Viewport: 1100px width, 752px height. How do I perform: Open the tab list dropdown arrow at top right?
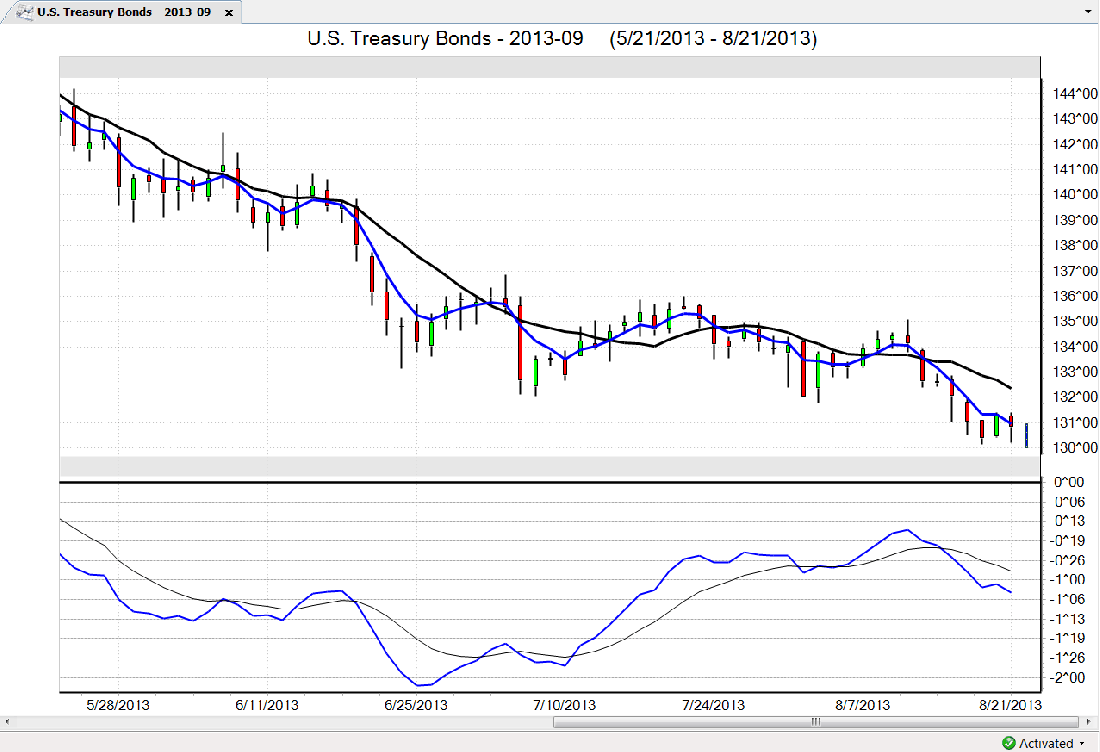pos(1088,12)
